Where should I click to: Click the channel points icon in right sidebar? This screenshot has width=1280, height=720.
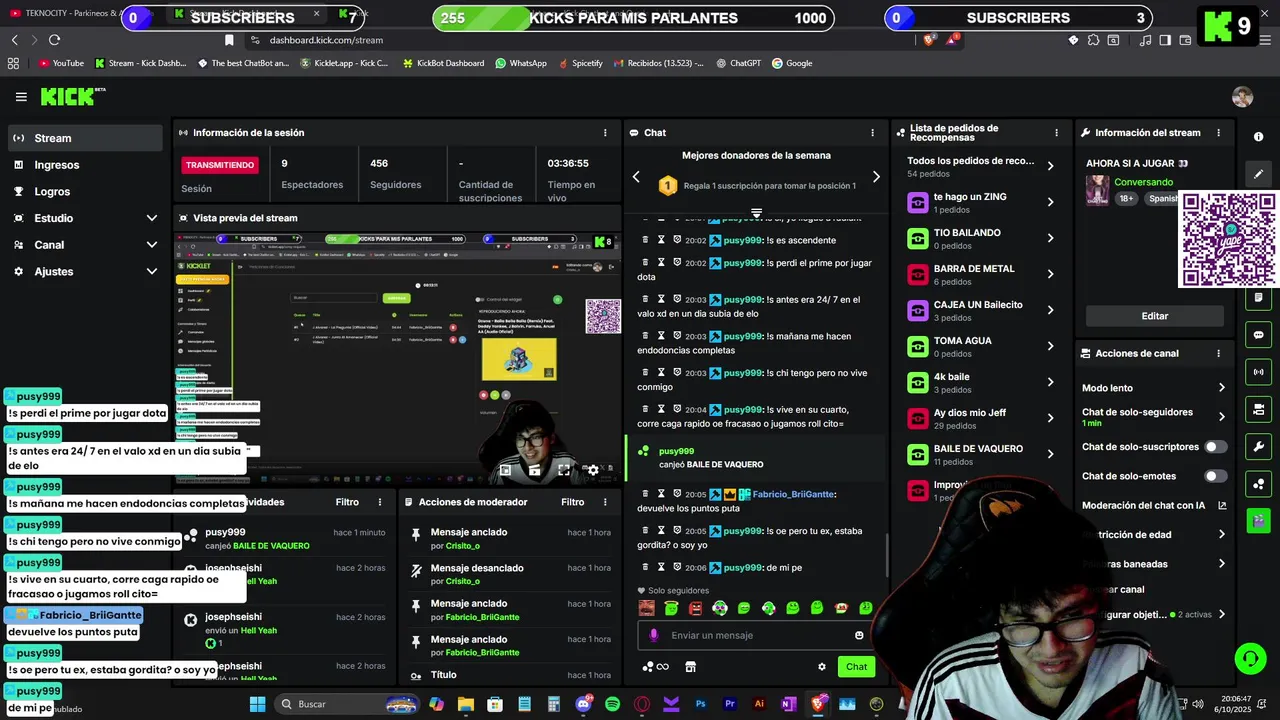1258,484
